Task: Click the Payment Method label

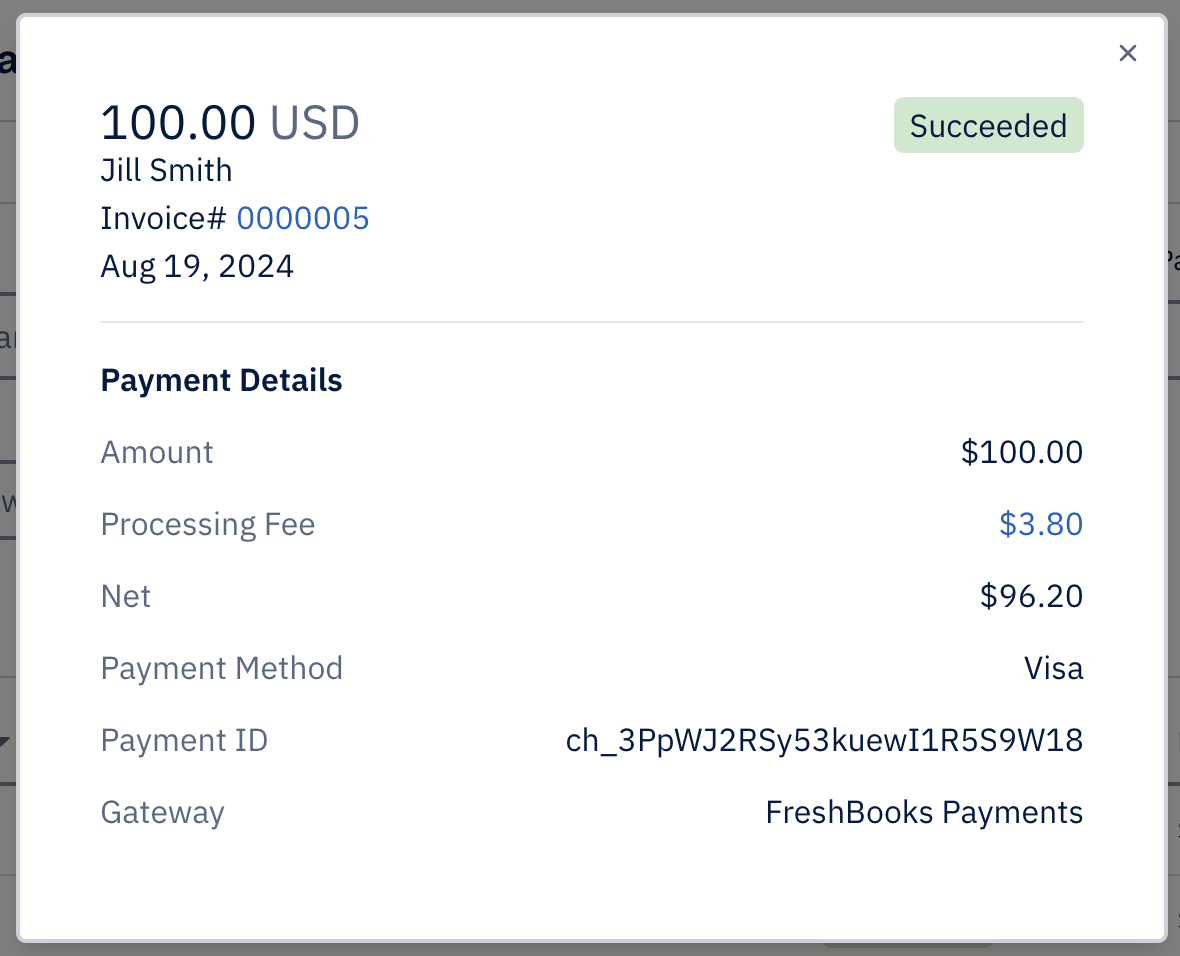Action: pyautogui.click(x=222, y=668)
